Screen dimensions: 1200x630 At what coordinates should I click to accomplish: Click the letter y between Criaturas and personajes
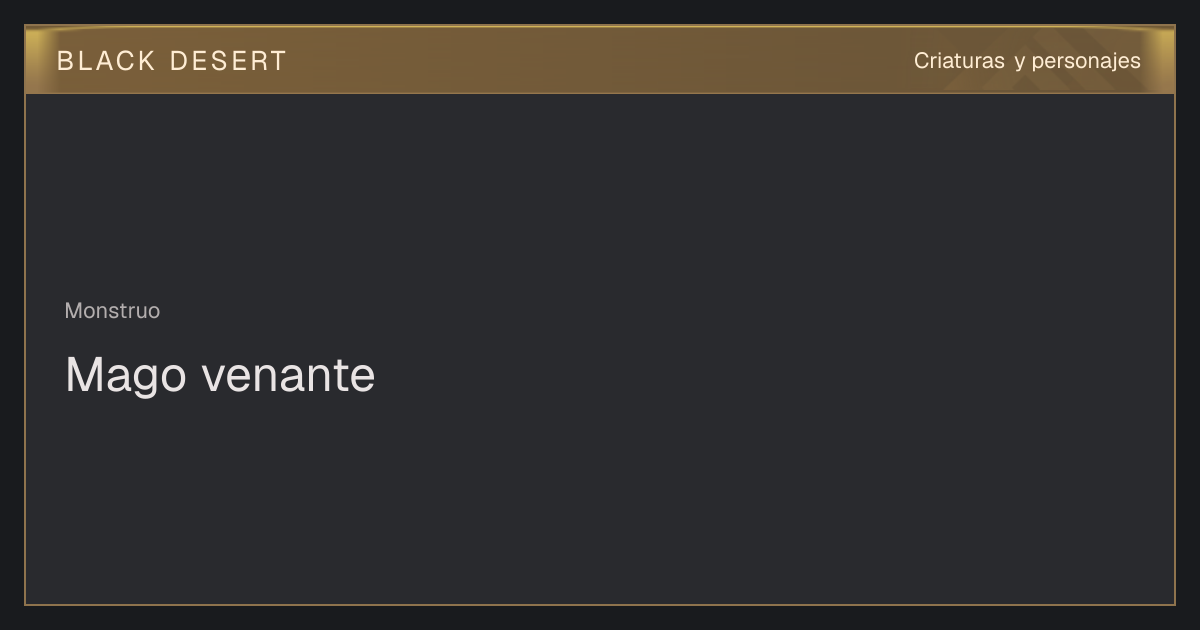1019,63
